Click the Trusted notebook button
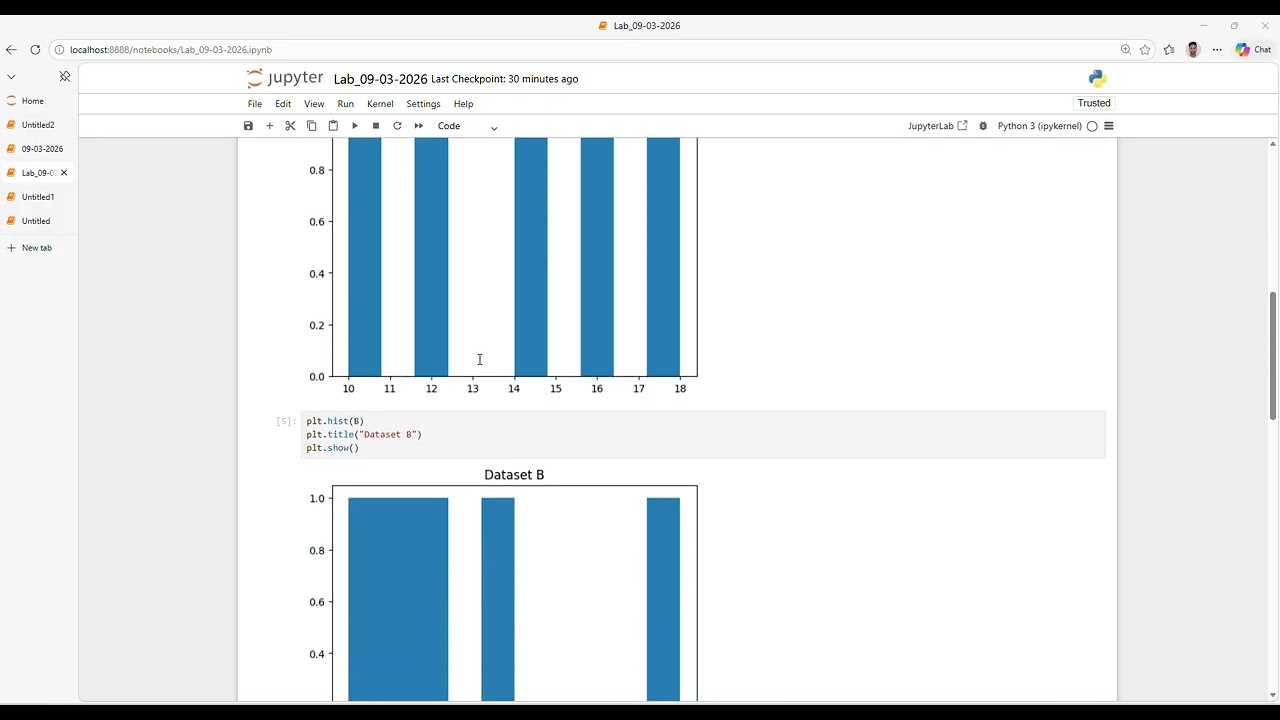The width and height of the screenshot is (1280, 720). click(1094, 103)
